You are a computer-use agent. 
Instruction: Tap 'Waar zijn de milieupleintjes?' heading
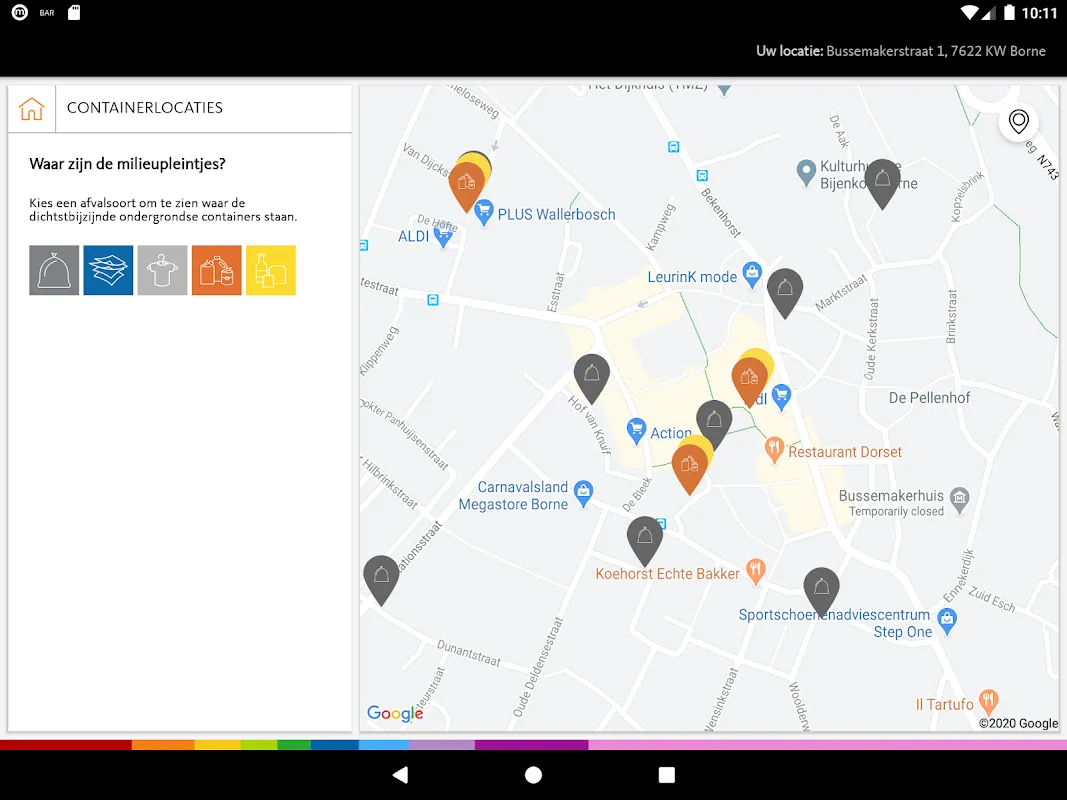[127, 164]
